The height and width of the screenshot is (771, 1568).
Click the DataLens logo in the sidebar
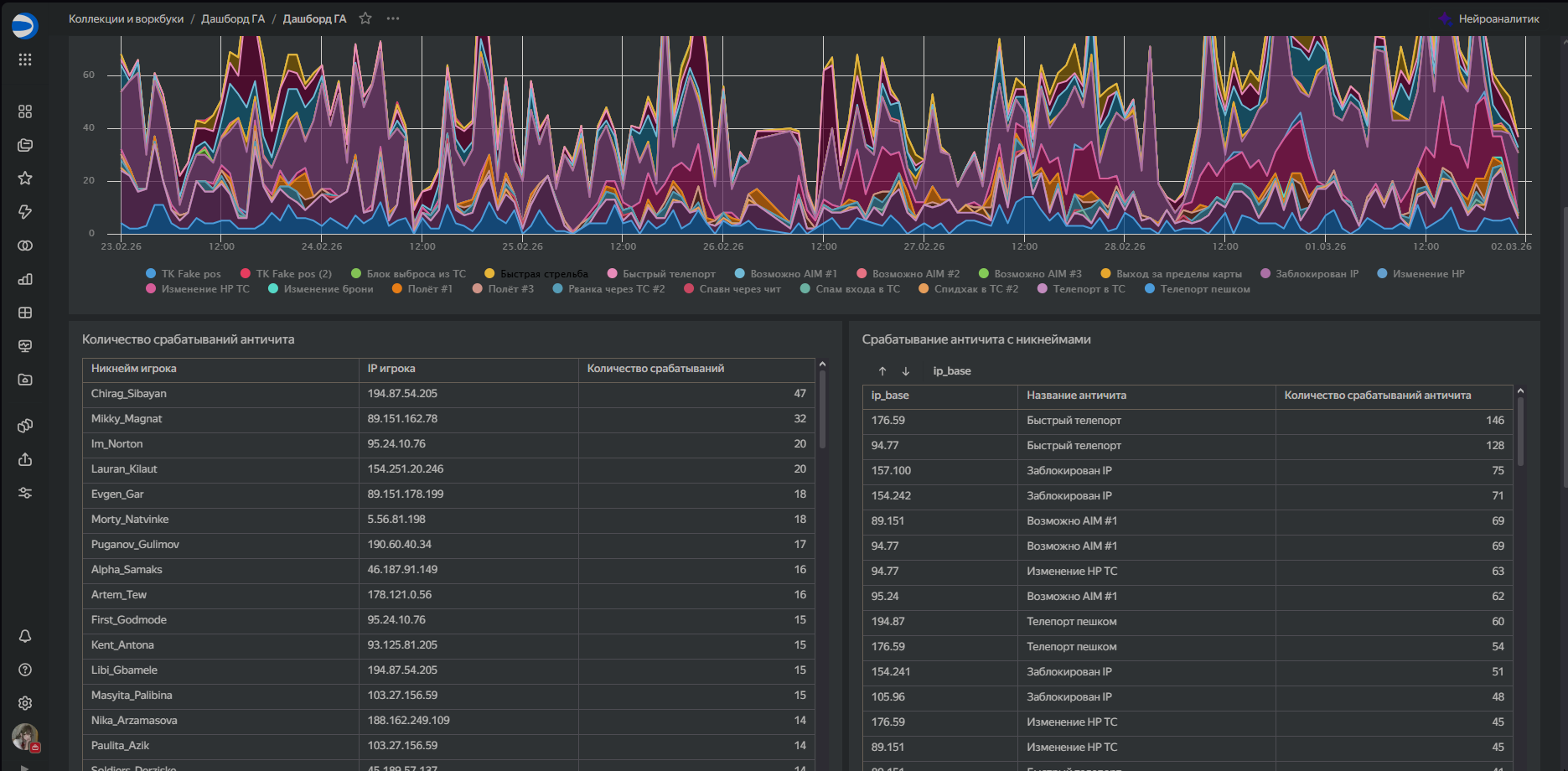[x=24, y=26]
